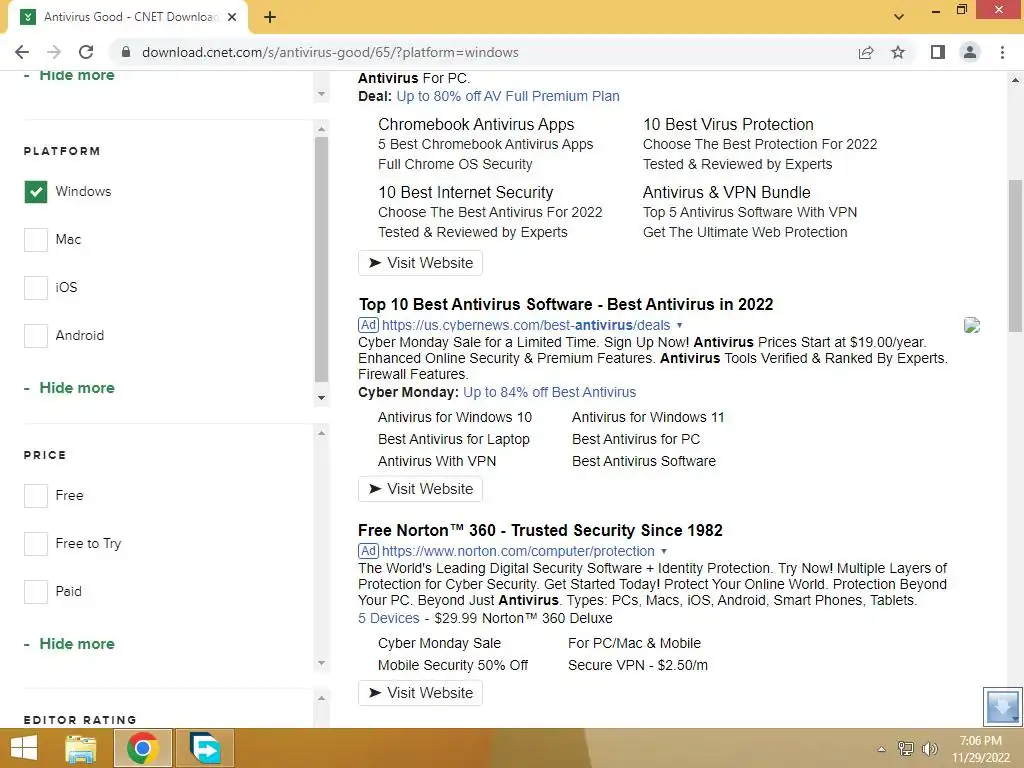Open the network status tray icon
This screenshot has height=768, width=1024.
point(906,749)
